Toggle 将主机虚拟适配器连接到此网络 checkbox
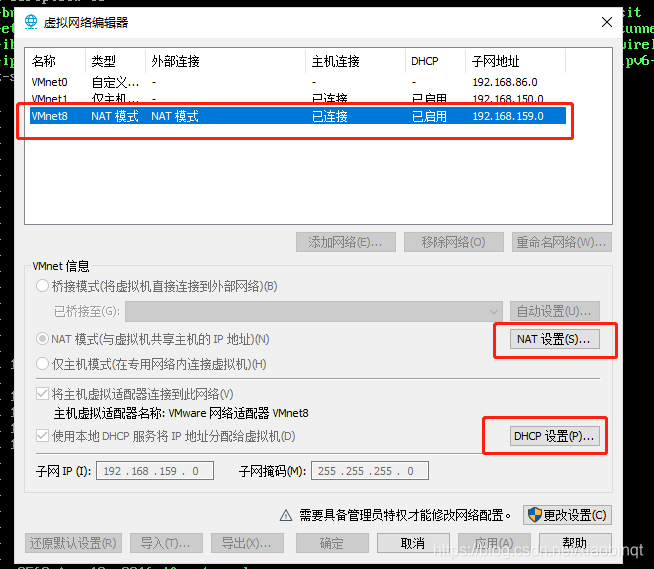Screen dimensions: 654x569 click(x=42, y=394)
